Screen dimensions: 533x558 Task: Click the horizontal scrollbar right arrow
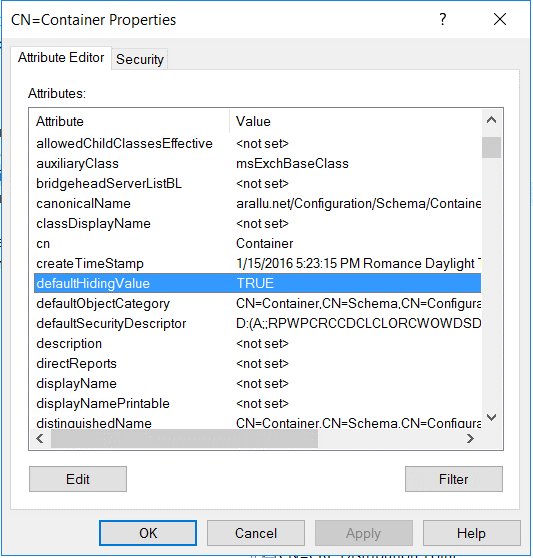tap(470, 439)
